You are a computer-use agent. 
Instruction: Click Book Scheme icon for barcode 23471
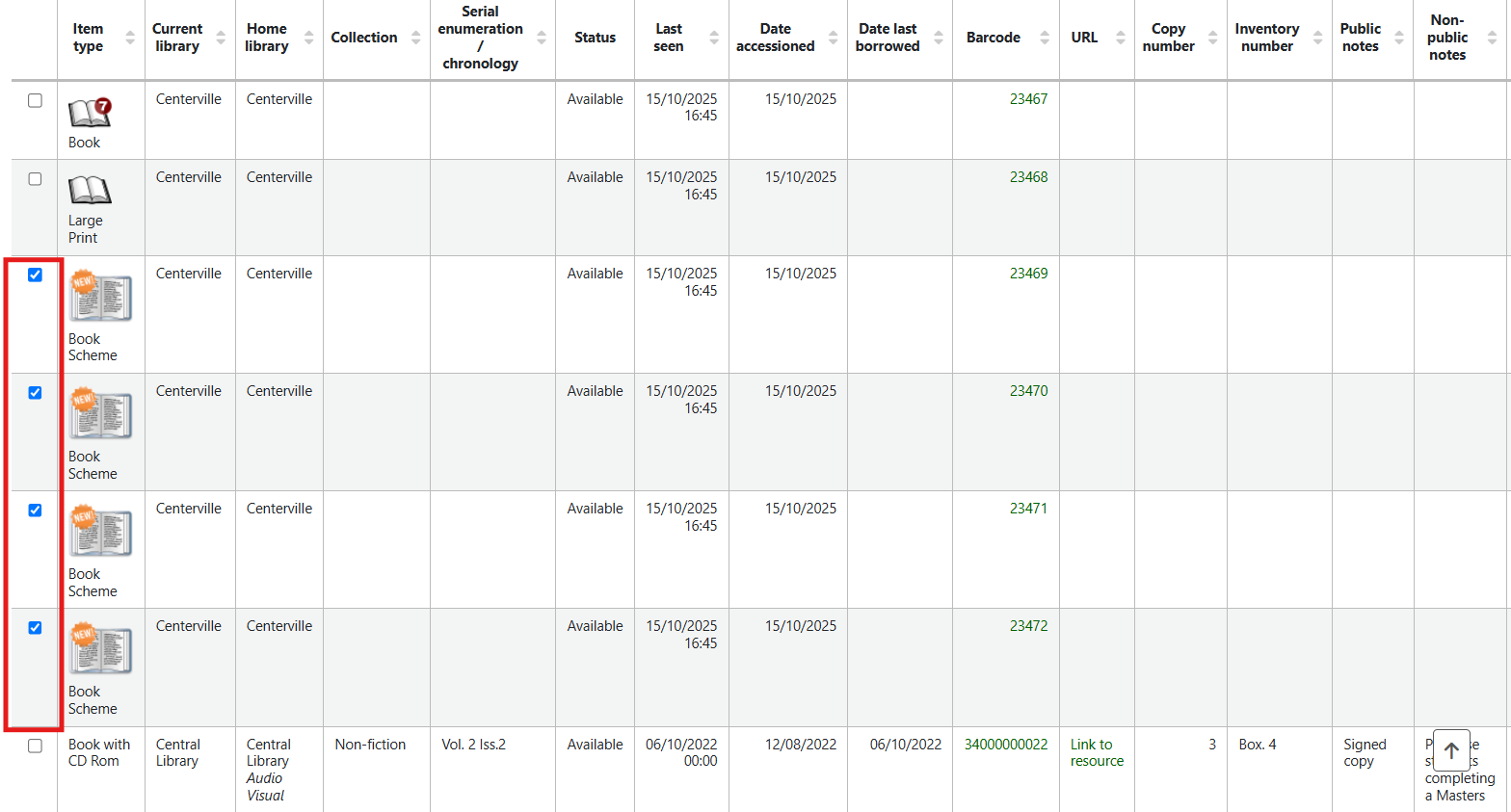100,533
